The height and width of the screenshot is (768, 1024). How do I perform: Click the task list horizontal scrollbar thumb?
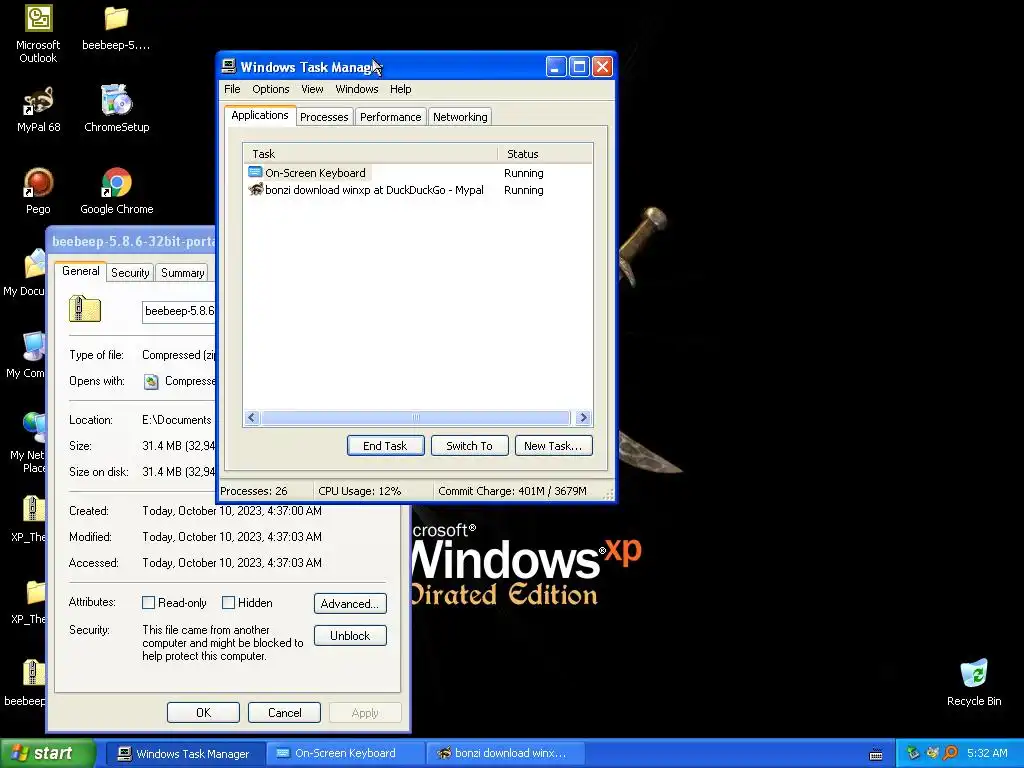(x=415, y=418)
